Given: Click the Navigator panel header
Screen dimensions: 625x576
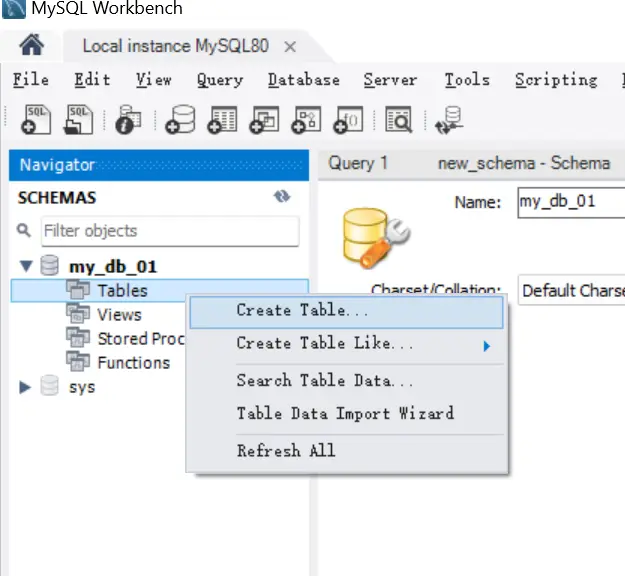Looking at the screenshot, I should tap(159, 165).
